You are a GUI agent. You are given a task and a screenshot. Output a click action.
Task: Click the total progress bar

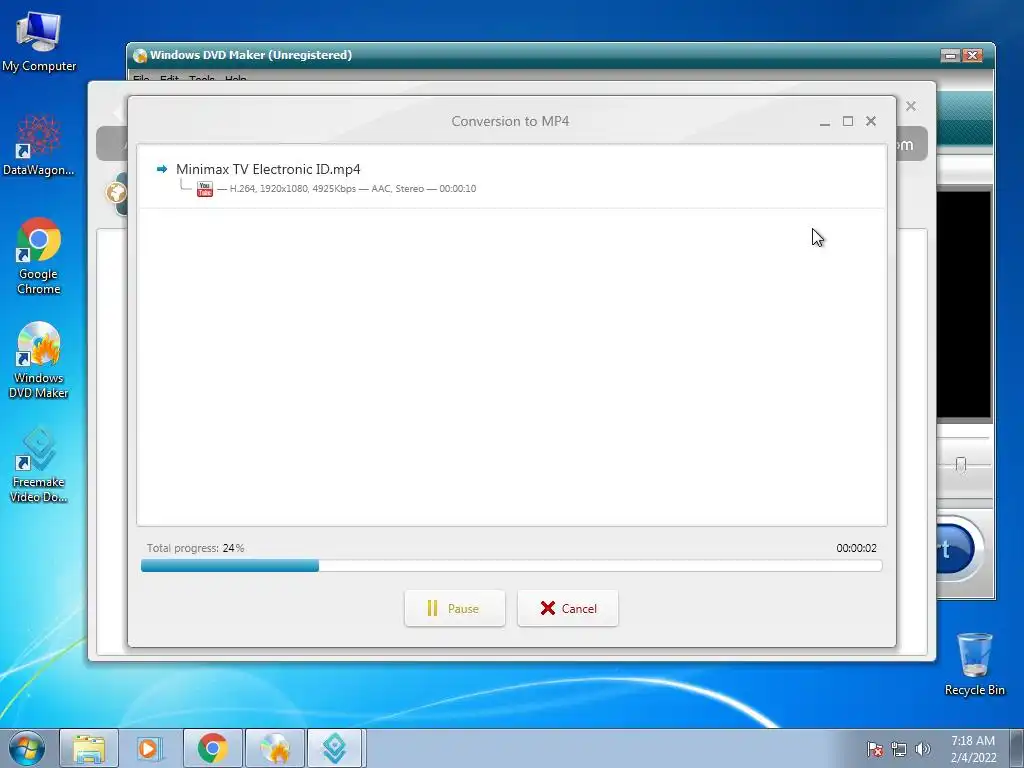(x=511, y=566)
